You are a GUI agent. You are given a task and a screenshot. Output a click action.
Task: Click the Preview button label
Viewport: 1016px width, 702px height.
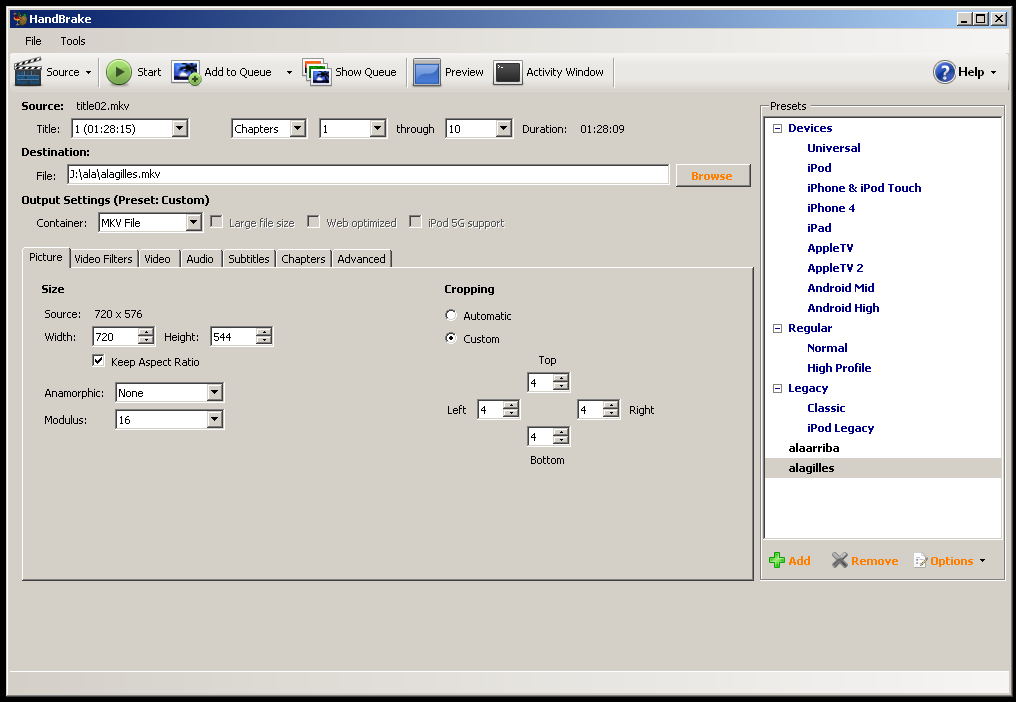click(x=464, y=72)
